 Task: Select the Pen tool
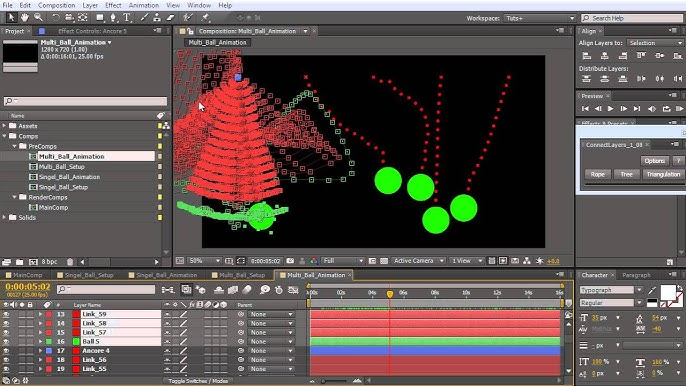(113, 18)
